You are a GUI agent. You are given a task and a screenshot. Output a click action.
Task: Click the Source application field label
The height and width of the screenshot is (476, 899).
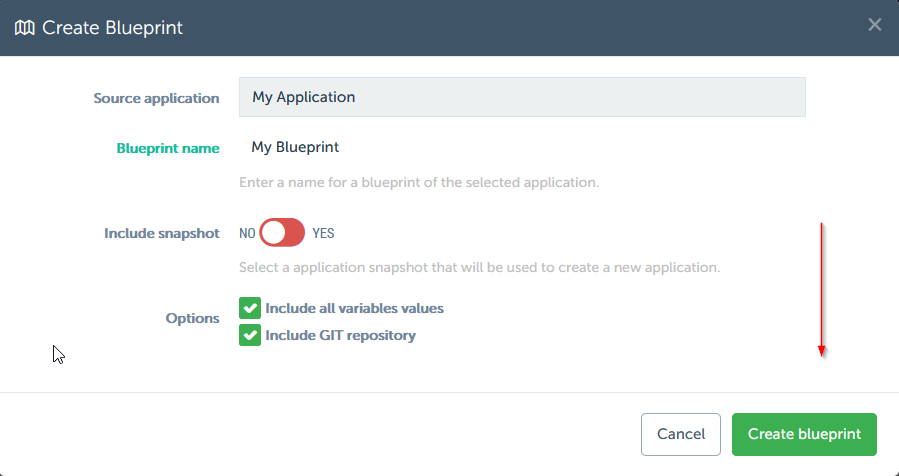[x=156, y=98]
